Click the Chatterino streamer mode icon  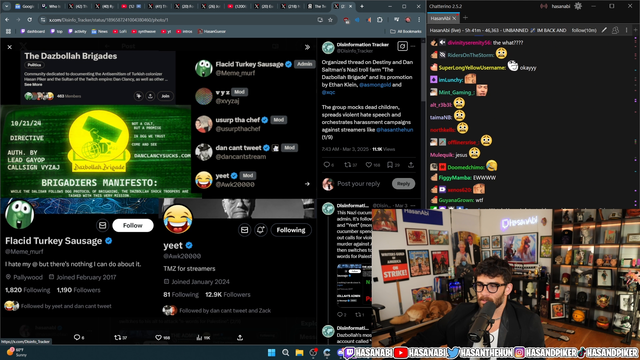(544, 6)
